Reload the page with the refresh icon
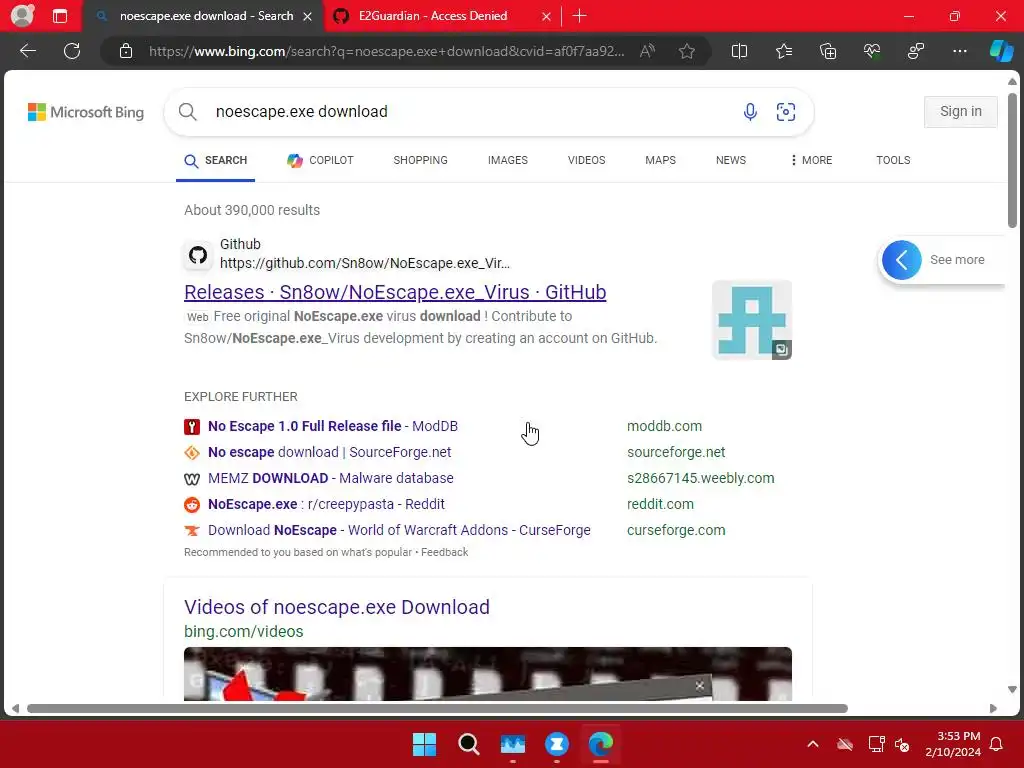This screenshot has width=1024, height=768. point(72,51)
